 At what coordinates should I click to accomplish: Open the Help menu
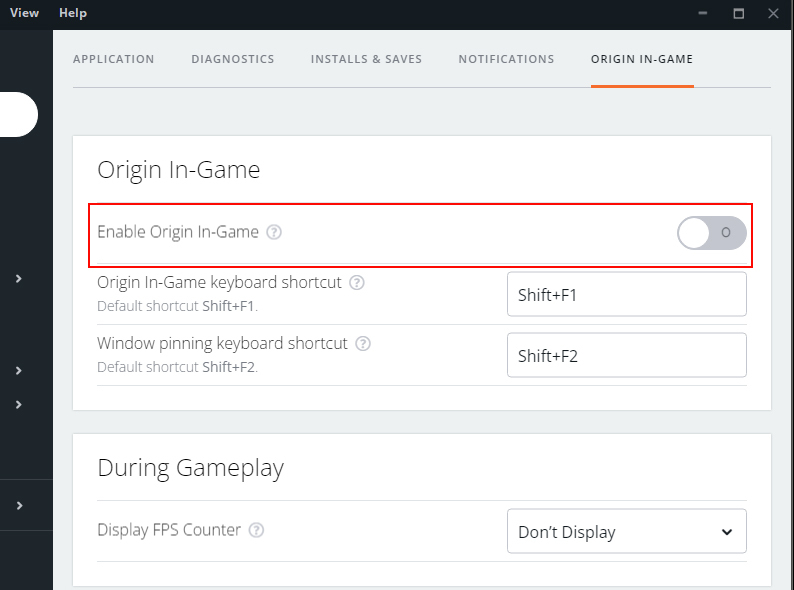coord(73,13)
